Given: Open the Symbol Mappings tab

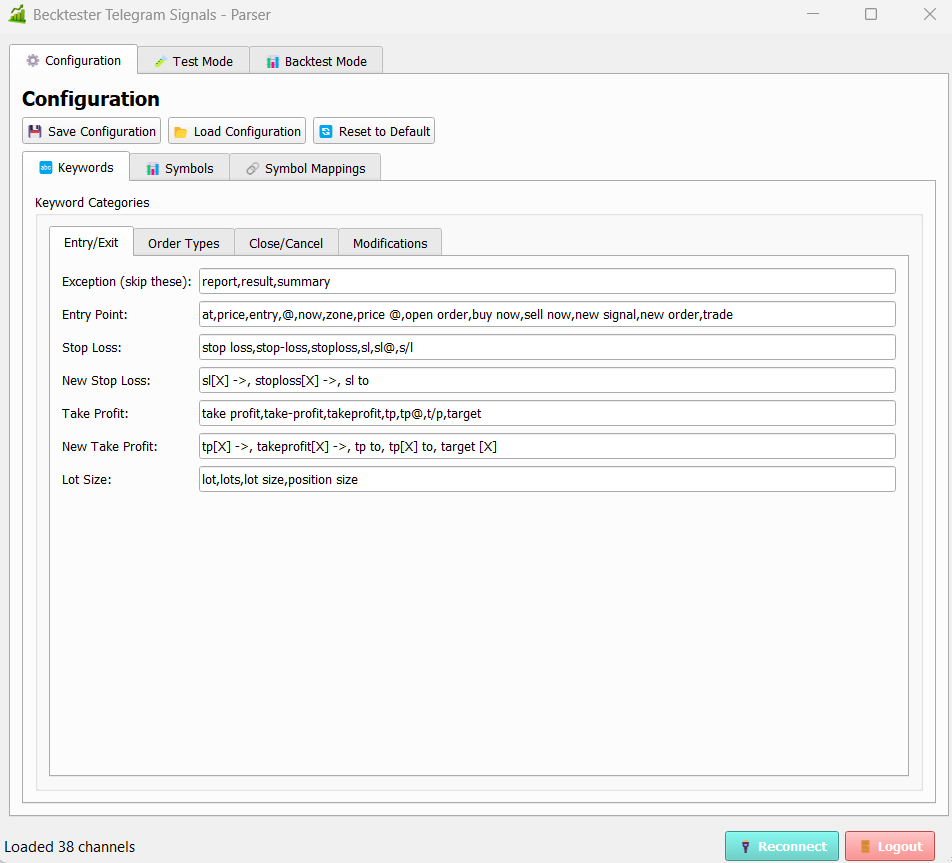Looking at the screenshot, I should (x=305, y=169).
